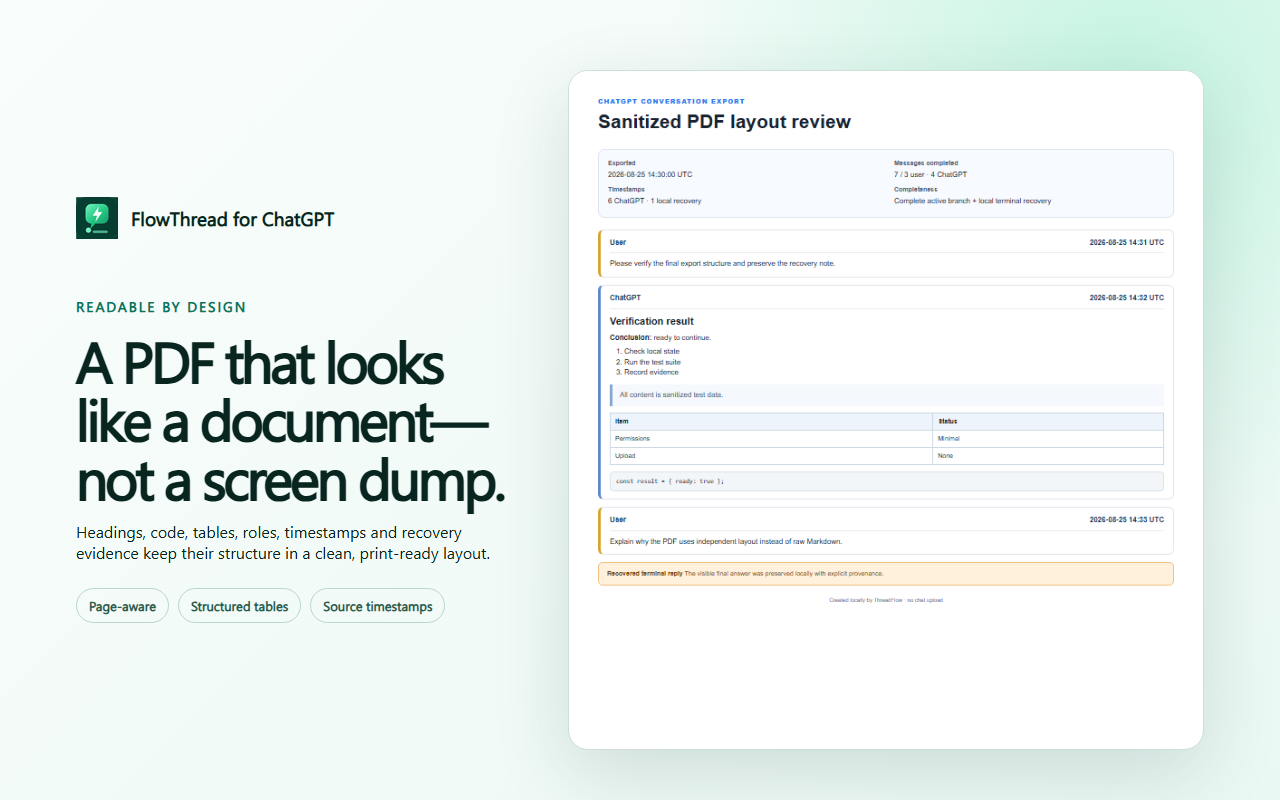The width and height of the screenshot is (1280, 800).
Task: Click the 'Permissions' table cell
Action: coord(771,439)
